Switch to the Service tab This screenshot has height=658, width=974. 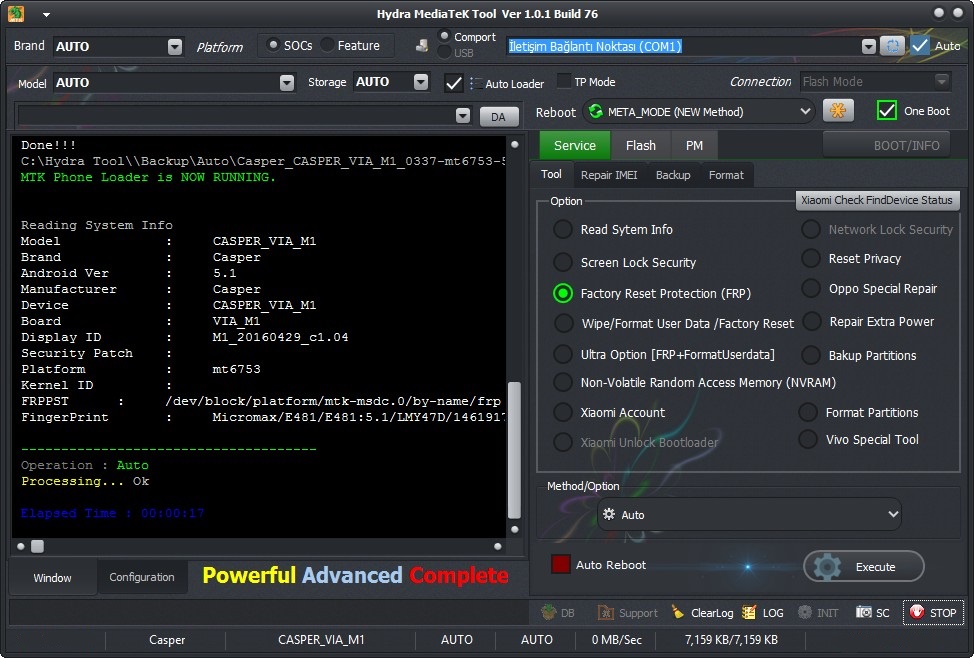[575, 145]
